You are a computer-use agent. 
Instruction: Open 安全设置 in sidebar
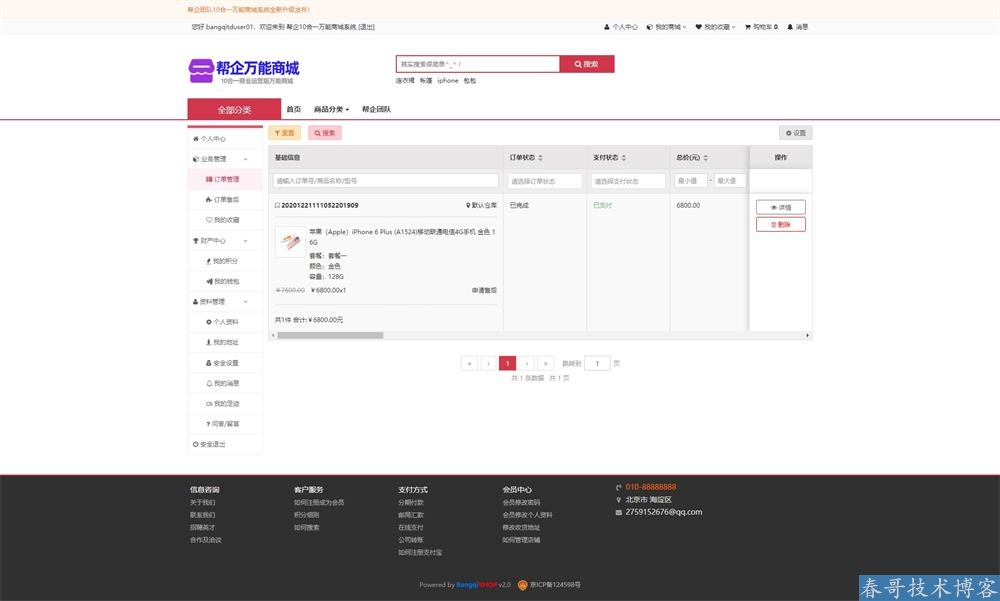click(x=225, y=363)
